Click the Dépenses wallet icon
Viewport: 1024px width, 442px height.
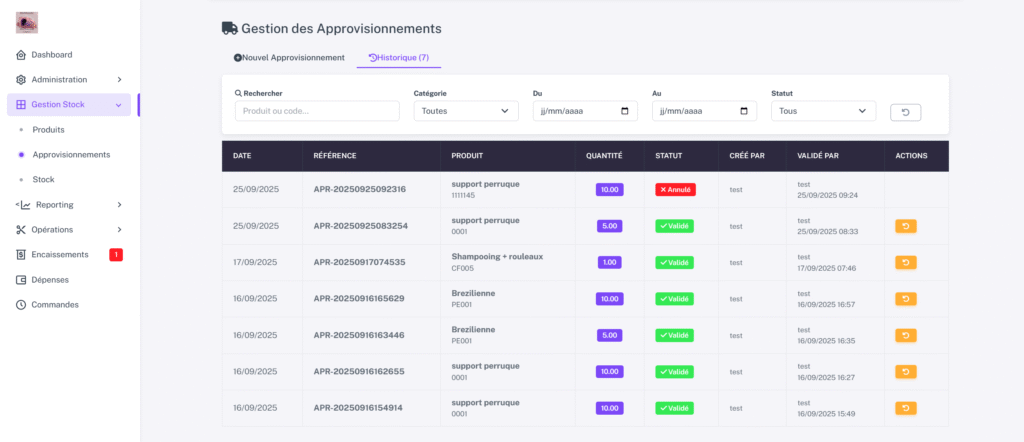[22, 279]
